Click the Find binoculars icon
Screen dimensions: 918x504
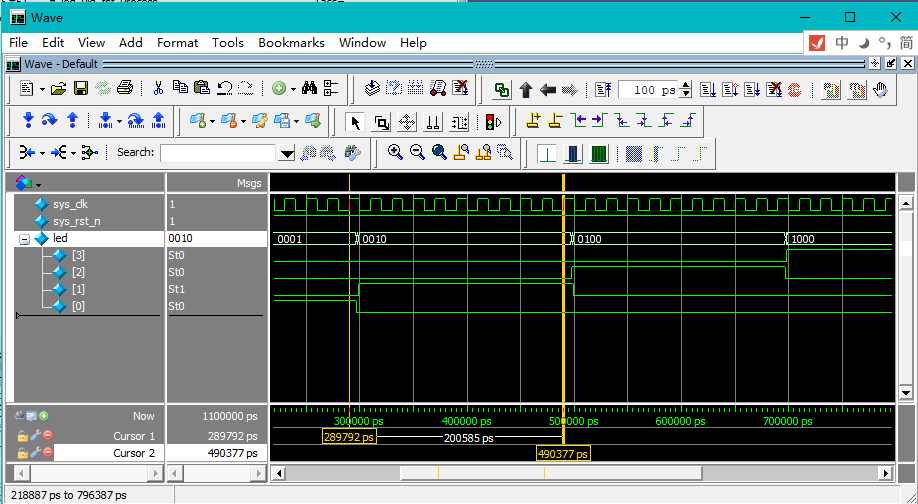(309, 89)
